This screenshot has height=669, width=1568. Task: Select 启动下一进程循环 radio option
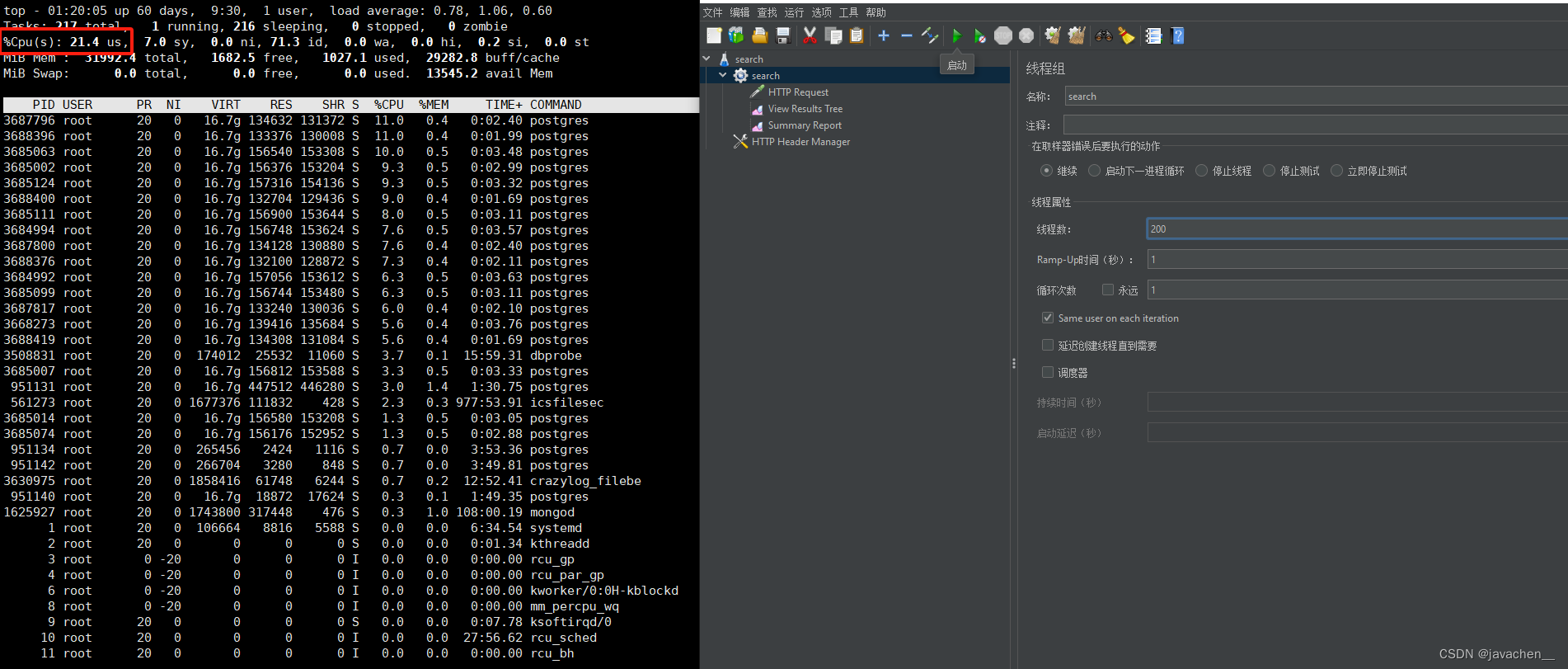(1094, 171)
